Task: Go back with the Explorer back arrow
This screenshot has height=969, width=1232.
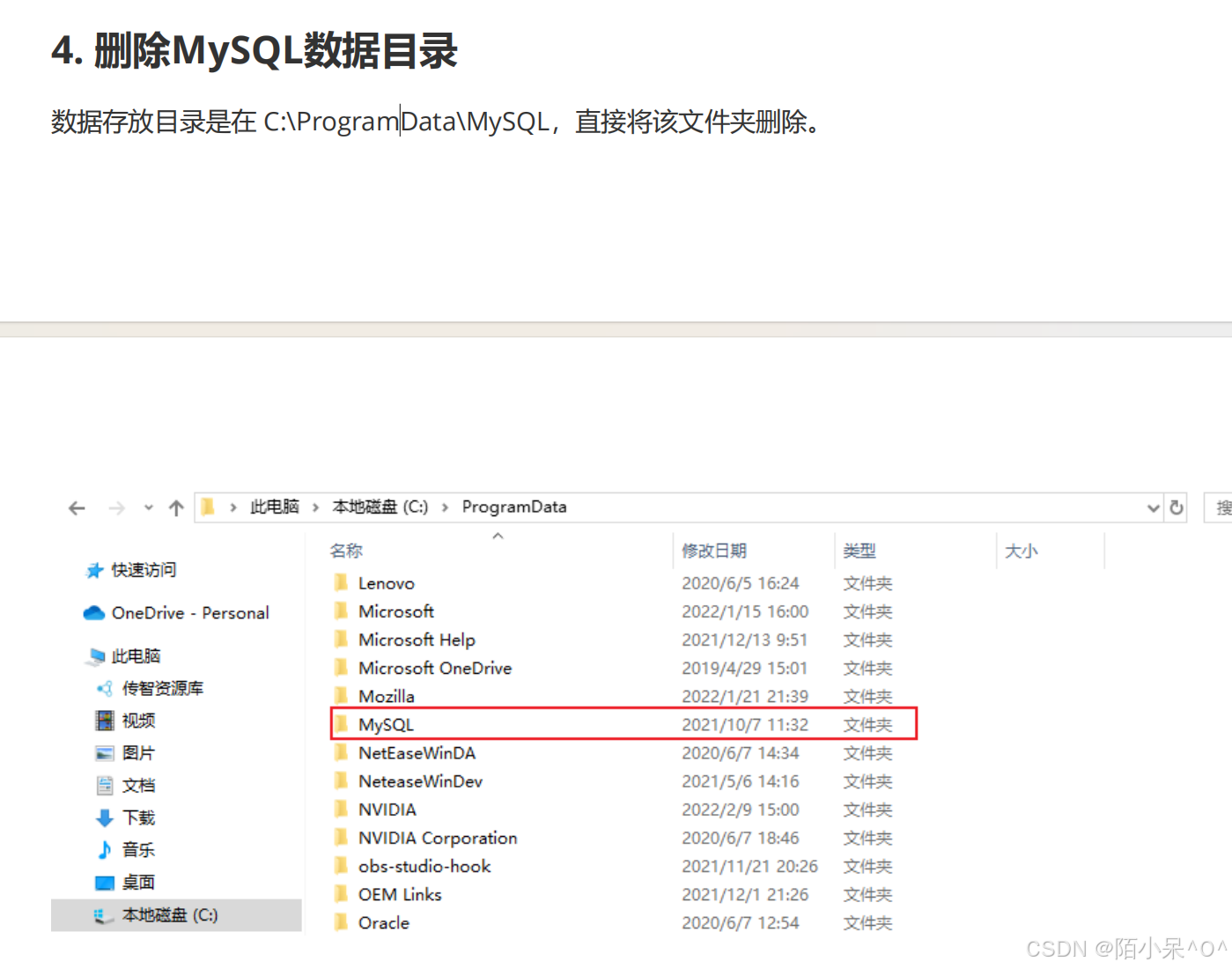Action: click(x=77, y=508)
